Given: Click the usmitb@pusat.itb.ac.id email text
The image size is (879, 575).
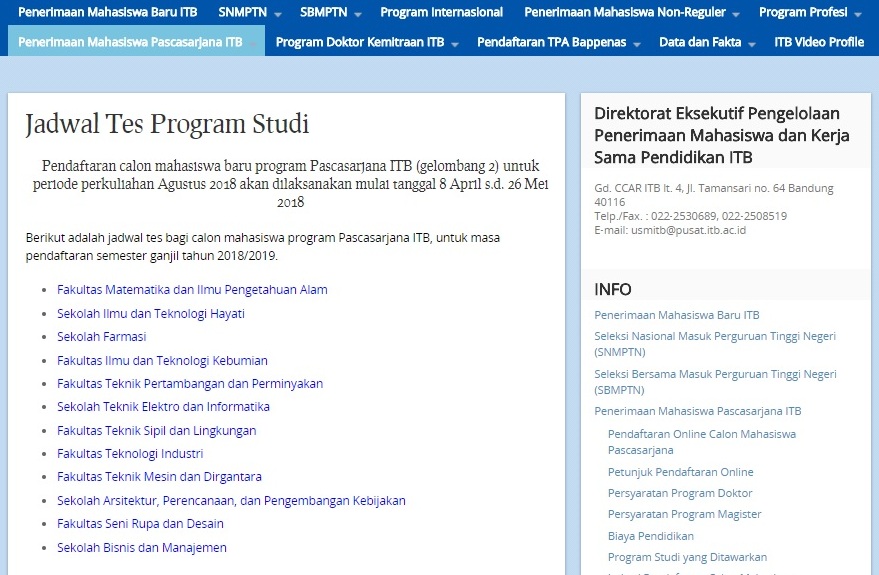Looking at the screenshot, I should (x=688, y=230).
